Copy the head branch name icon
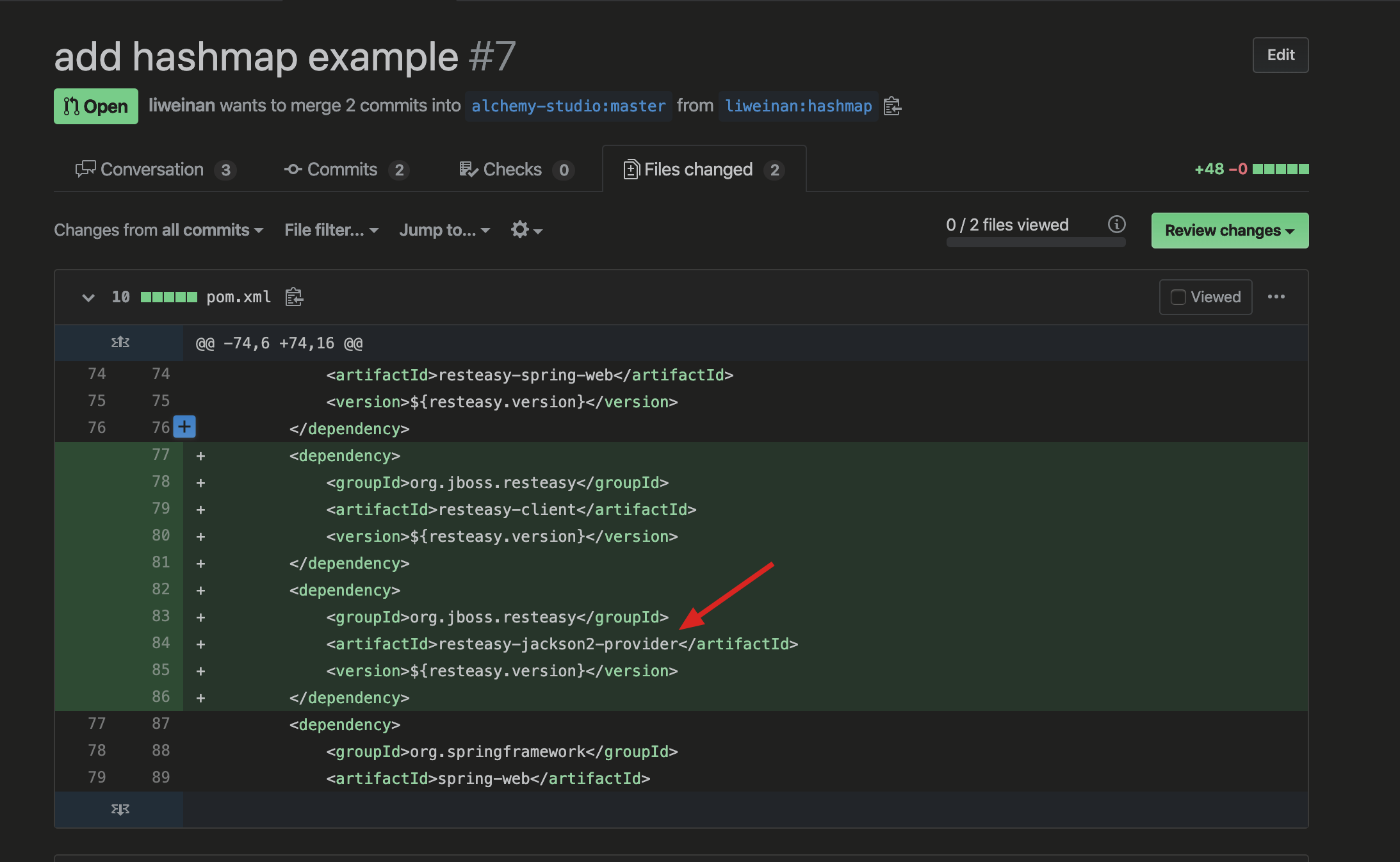1400x862 pixels. tap(892, 106)
